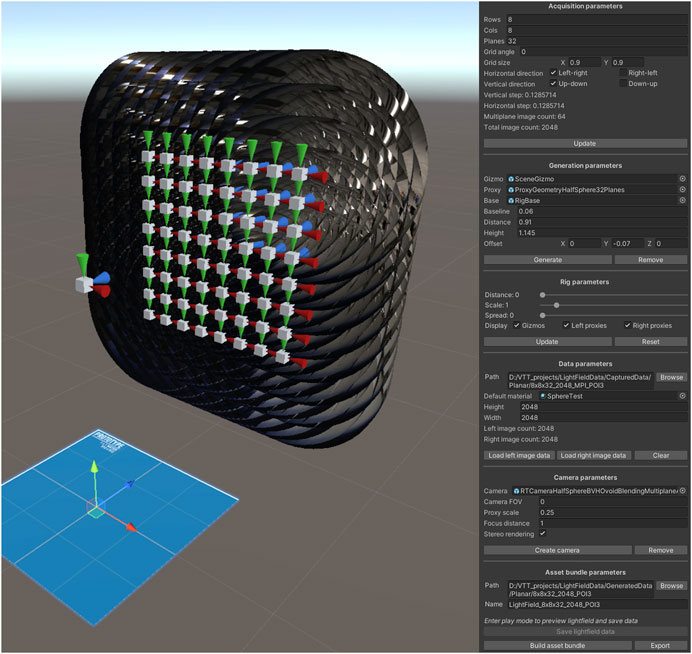Click the Grid angle input field
This screenshot has width=692, height=654.
coord(603,52)
